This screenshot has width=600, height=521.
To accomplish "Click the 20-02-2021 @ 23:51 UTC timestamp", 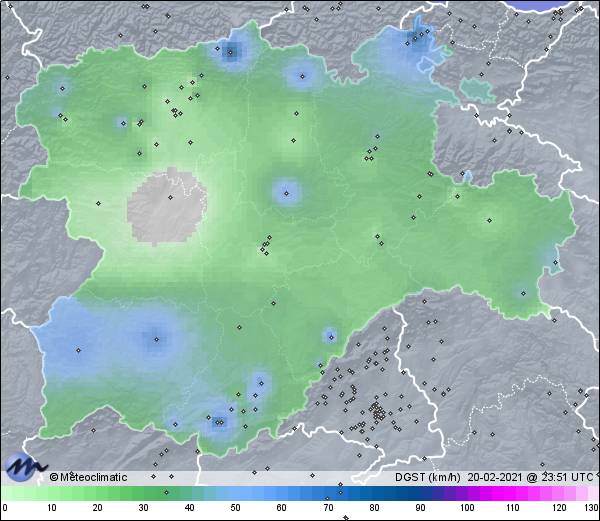I will pos(531,477).
